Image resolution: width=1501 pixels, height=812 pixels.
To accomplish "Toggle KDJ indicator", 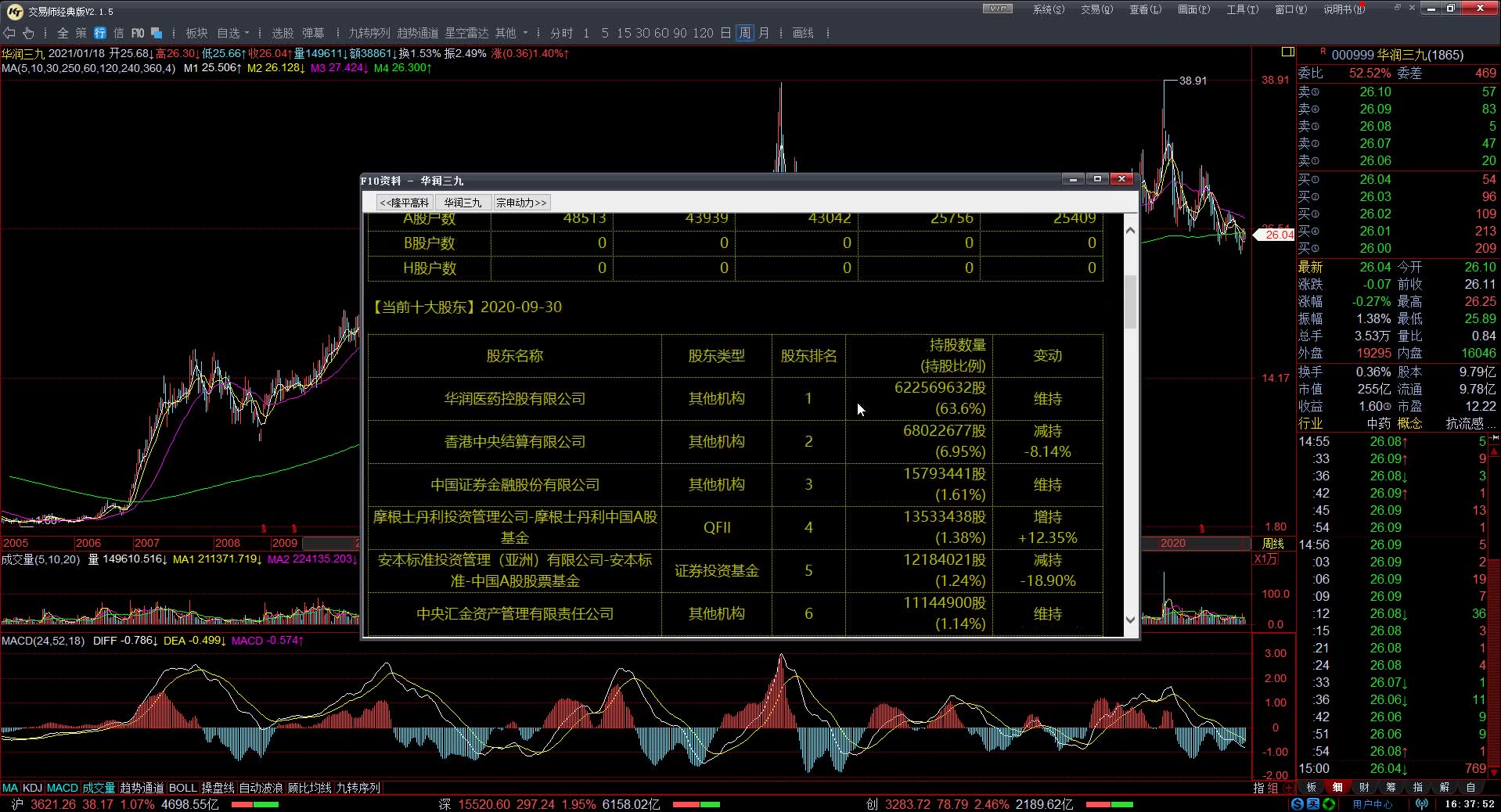I will (32, 788).
